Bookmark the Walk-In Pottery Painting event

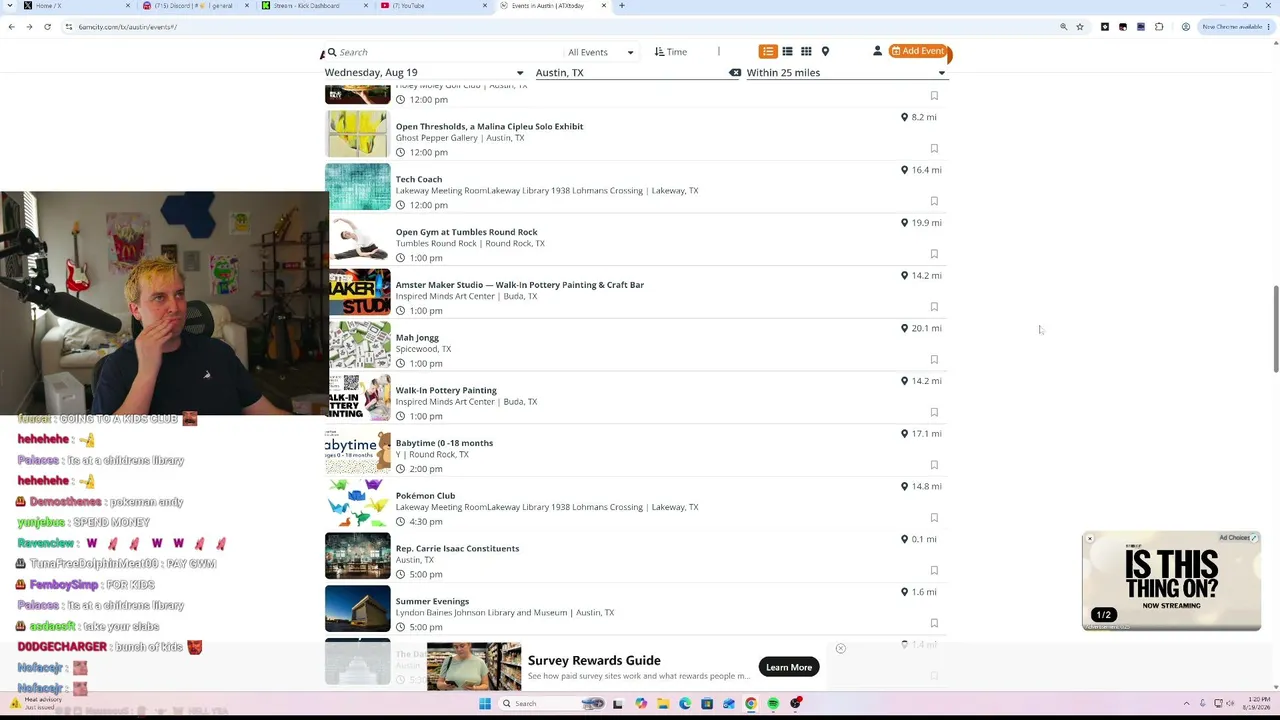(934, 412)
